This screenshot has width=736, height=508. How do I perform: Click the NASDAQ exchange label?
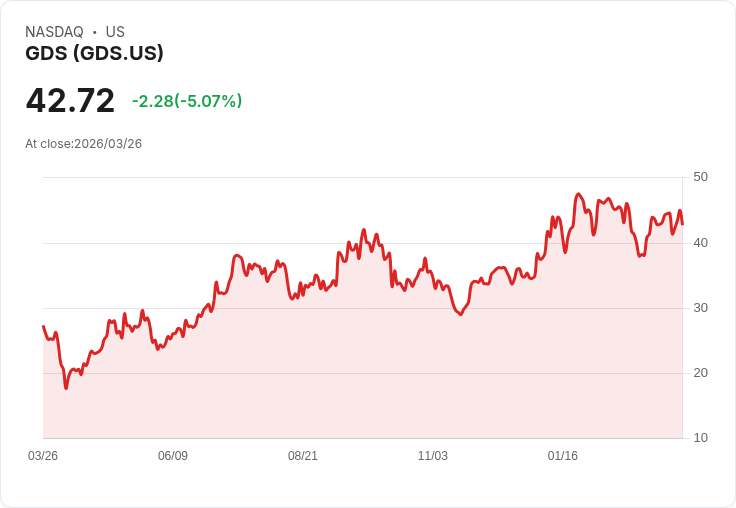(54, 32)
